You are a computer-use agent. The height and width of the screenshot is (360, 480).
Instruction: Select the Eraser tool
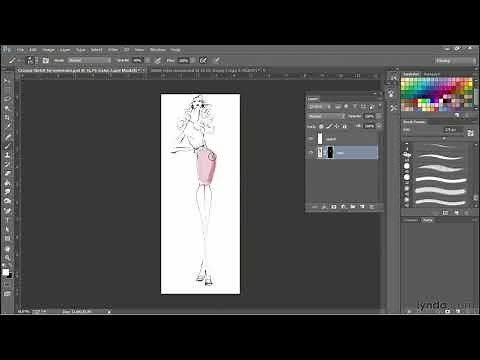7,173
